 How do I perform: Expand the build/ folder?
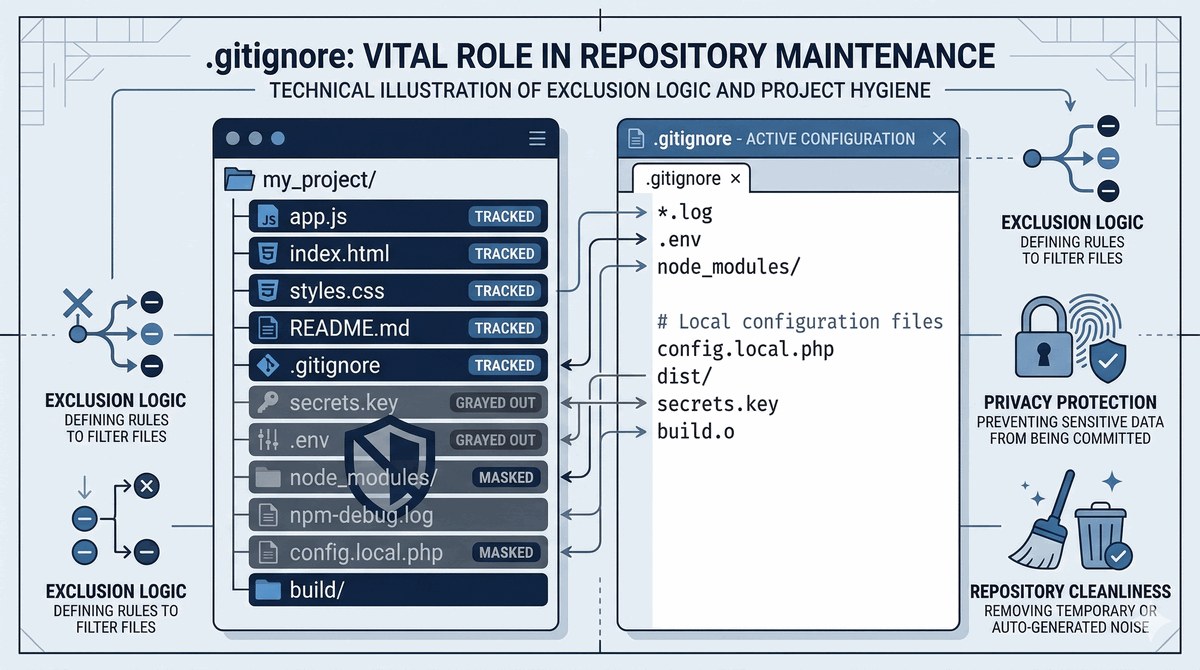pyautogui.click(x=397, y=590)
